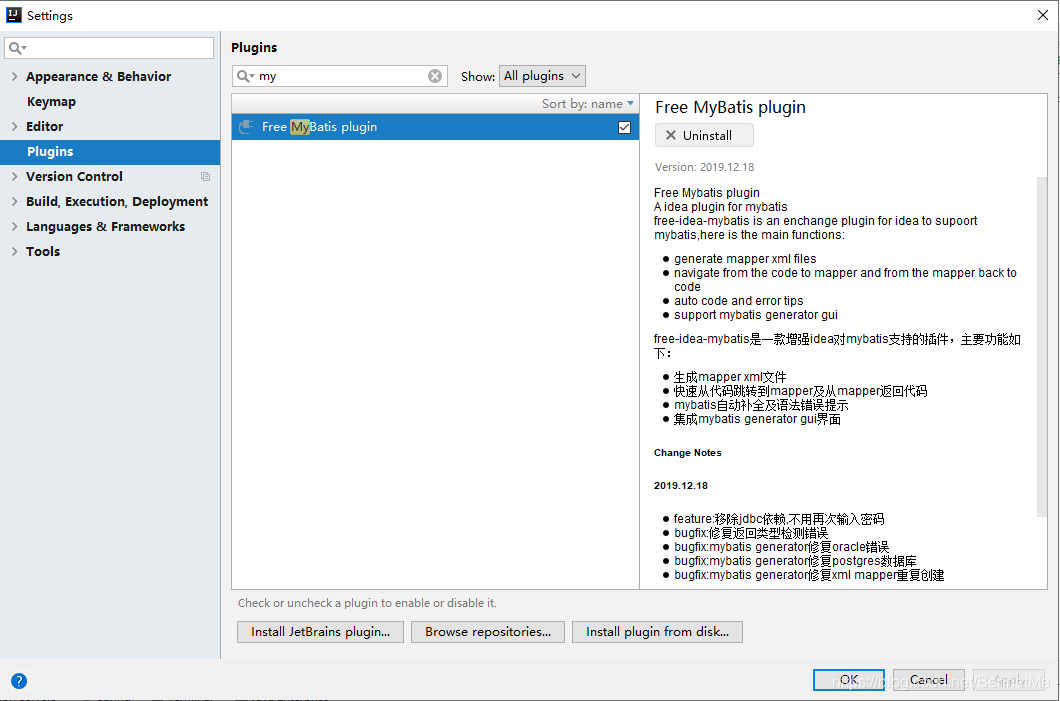Click the help question mark icon
The width and height of the screenshot is (1060, 701).
19,681
